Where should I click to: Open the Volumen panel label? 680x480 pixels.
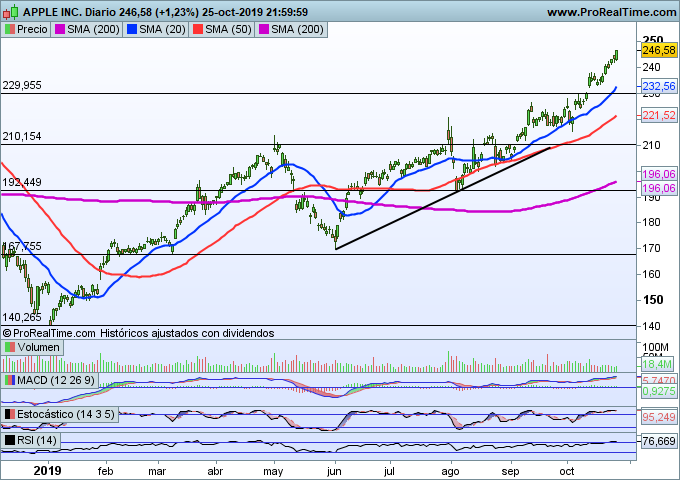click(x=33, y=347)
